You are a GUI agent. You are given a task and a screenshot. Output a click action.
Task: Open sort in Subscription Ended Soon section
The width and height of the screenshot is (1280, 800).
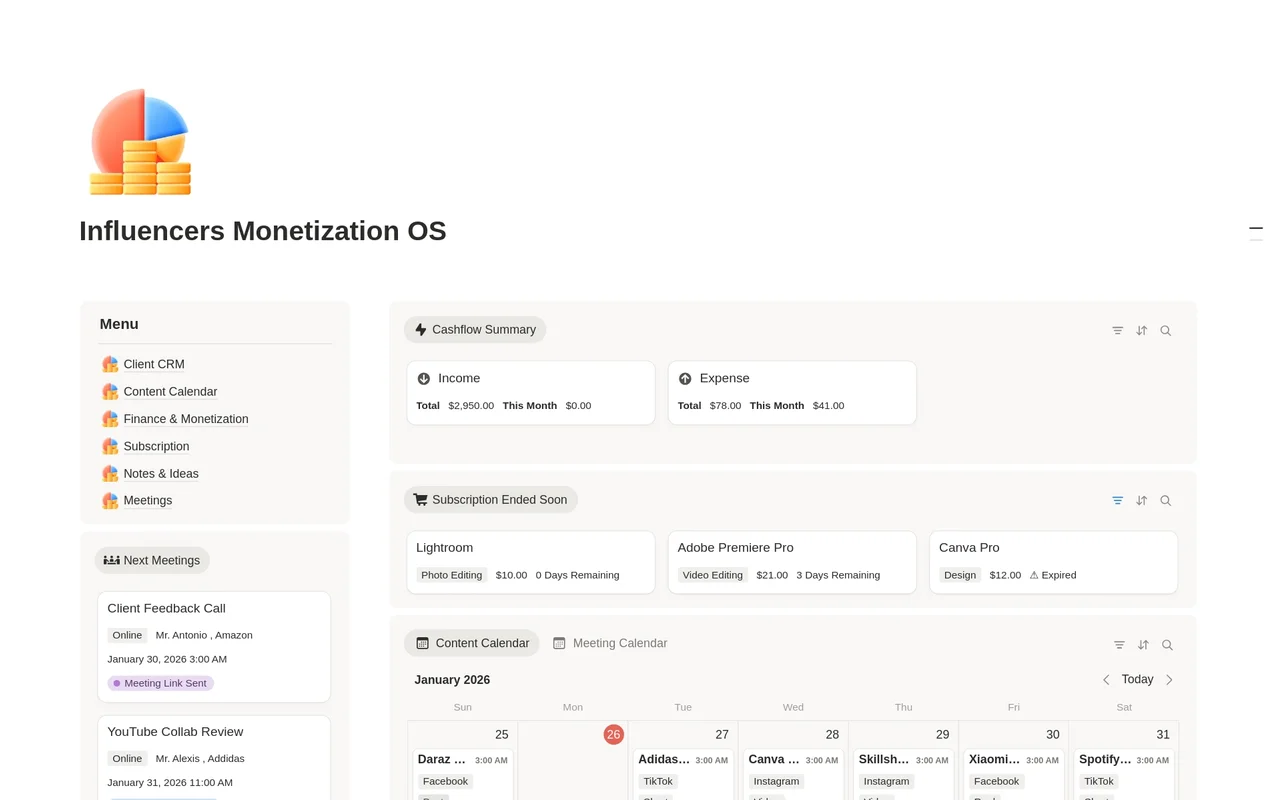[1142, 500]
